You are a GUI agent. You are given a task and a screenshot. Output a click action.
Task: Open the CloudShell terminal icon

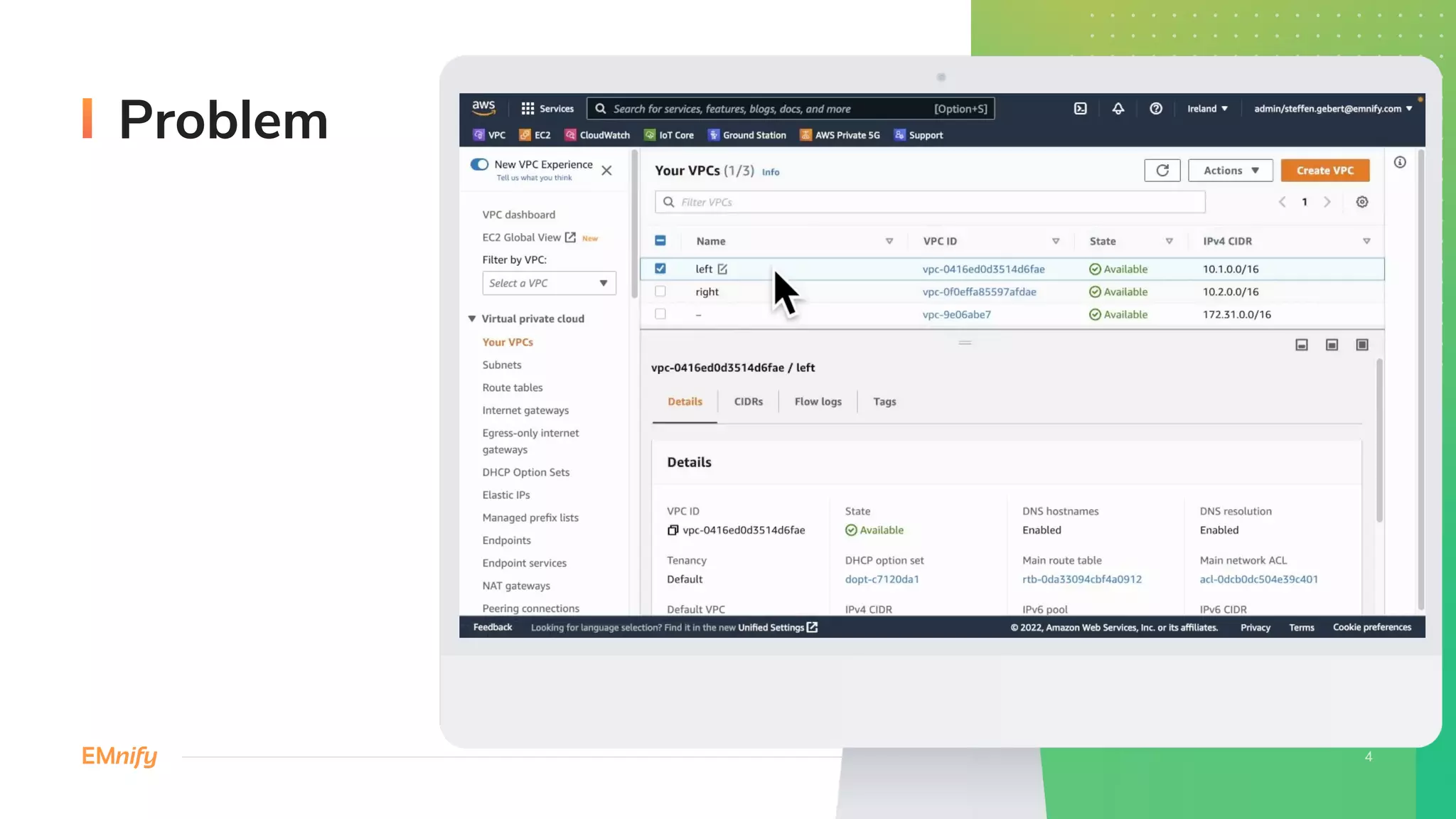click(1080, 109)
